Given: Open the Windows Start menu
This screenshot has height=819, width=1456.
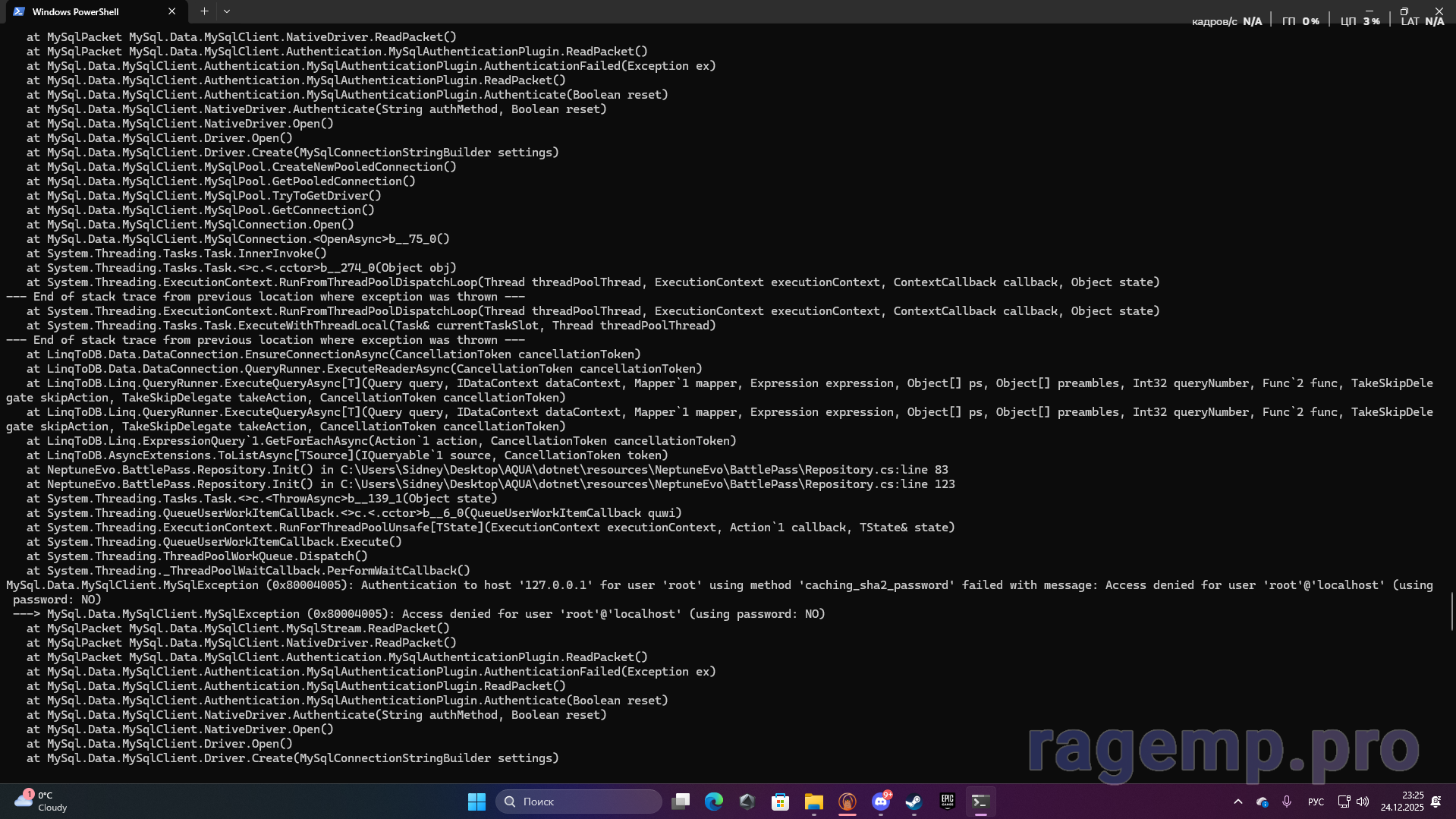Looking at the screenshot, I should point(476,802).
